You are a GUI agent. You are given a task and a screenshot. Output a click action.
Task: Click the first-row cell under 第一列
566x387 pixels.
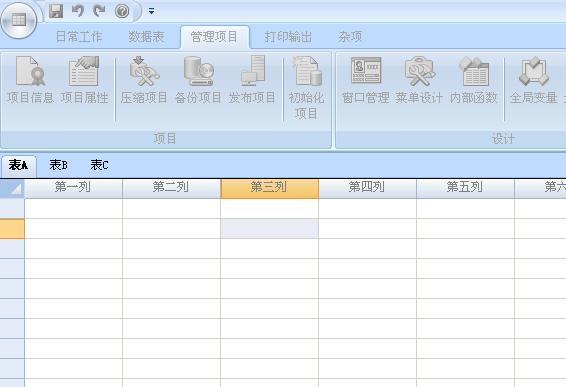pos(73,208)
